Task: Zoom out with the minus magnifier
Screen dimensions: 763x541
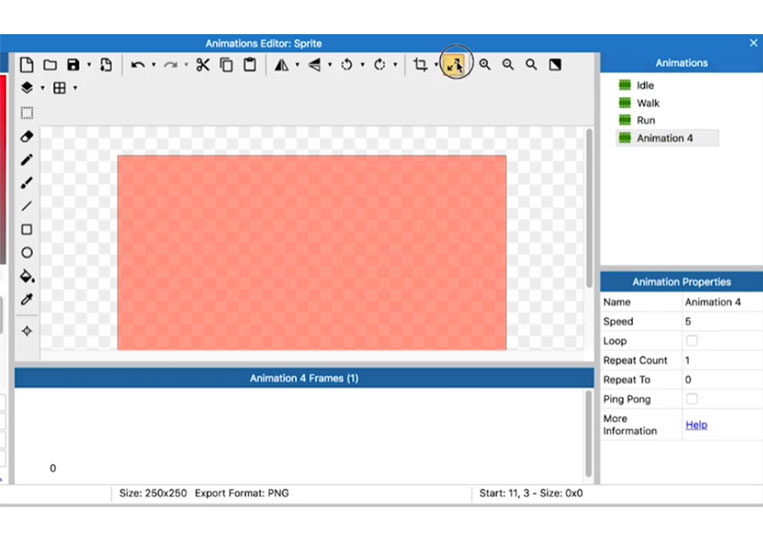Action: tap(508, 64)
